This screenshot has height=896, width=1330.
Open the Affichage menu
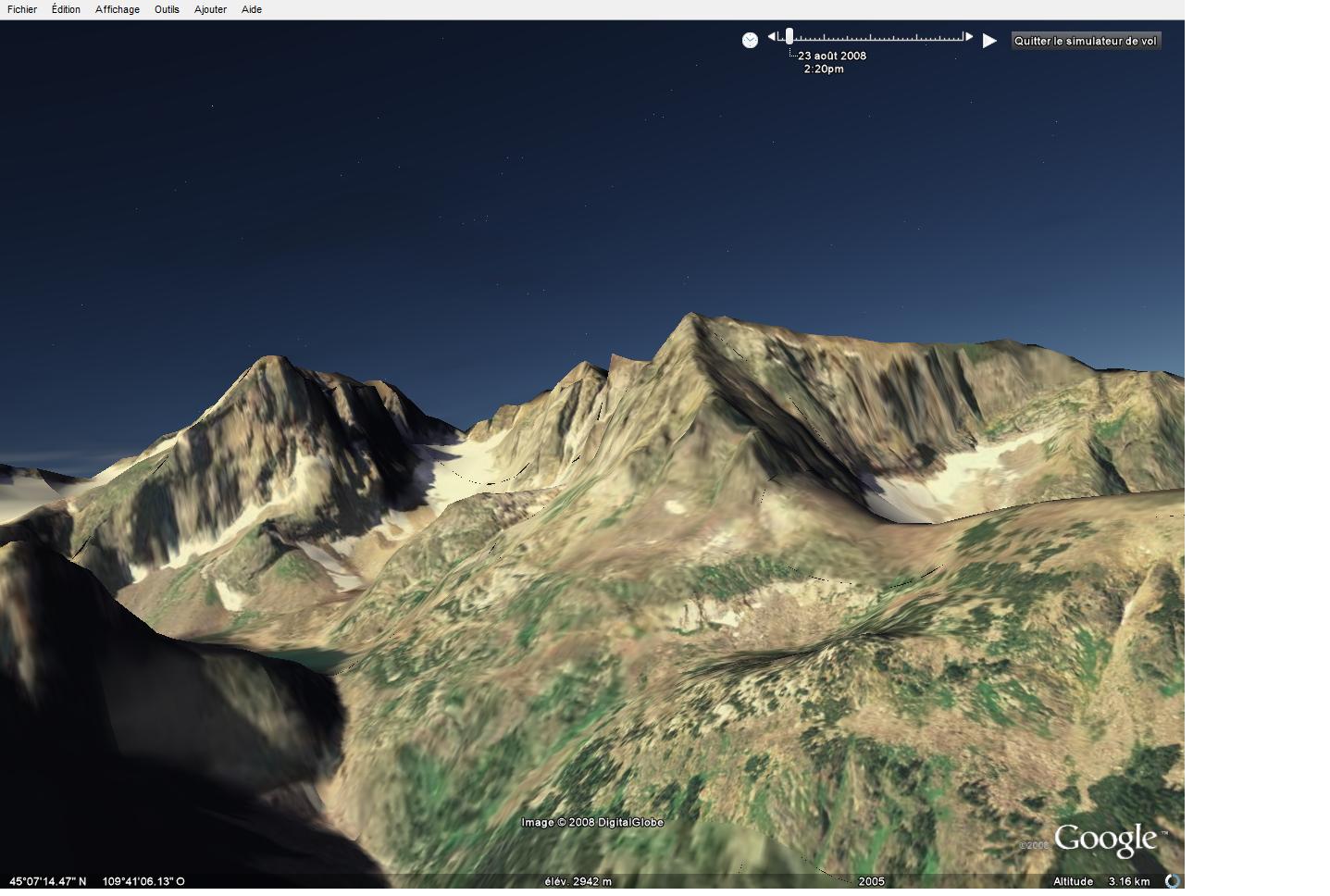118,9
